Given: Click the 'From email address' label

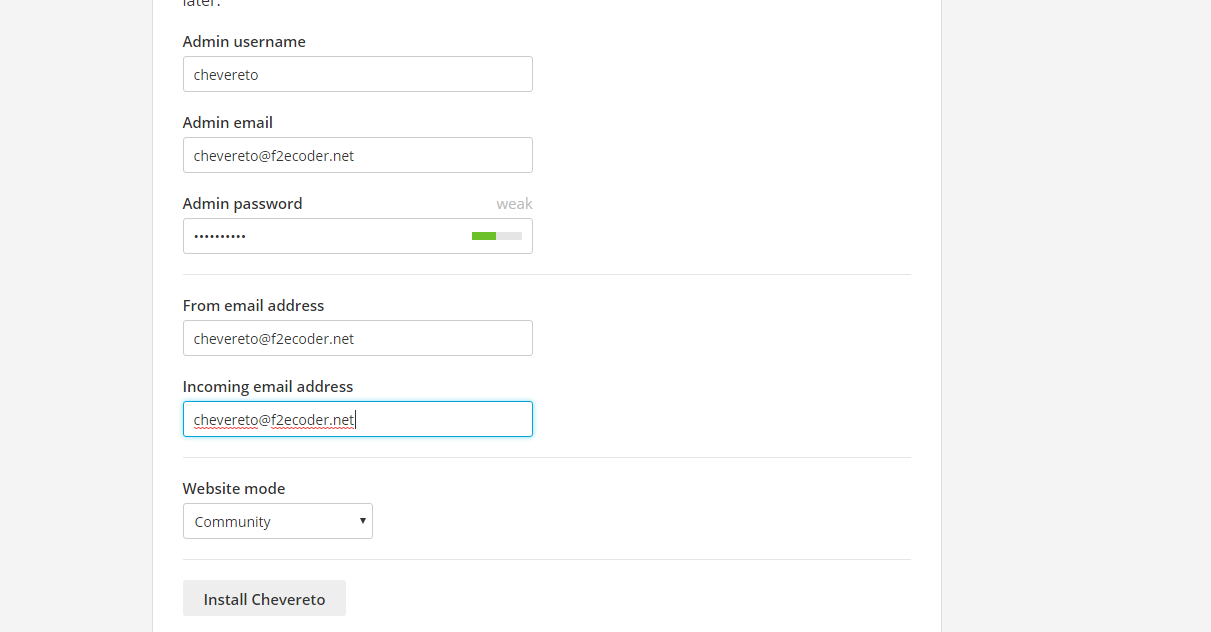Looking at the screenshot, I should click(x=253, y=306).
